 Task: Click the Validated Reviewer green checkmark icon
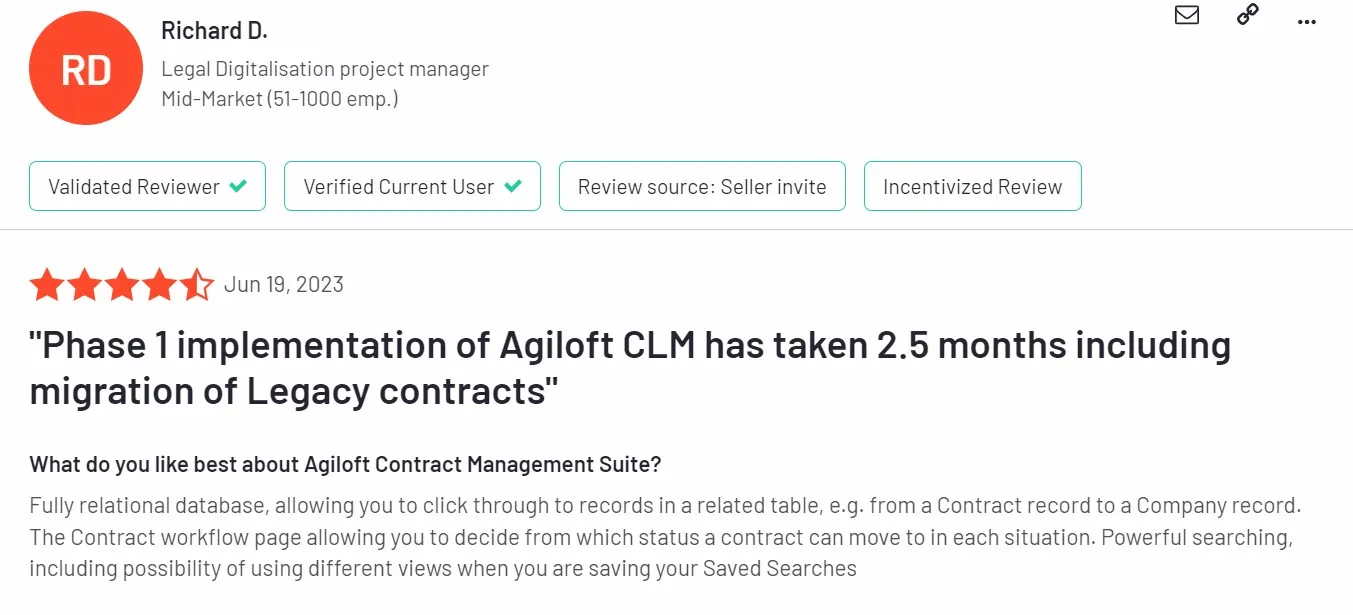pyautogui.click(x=239, y=186)
